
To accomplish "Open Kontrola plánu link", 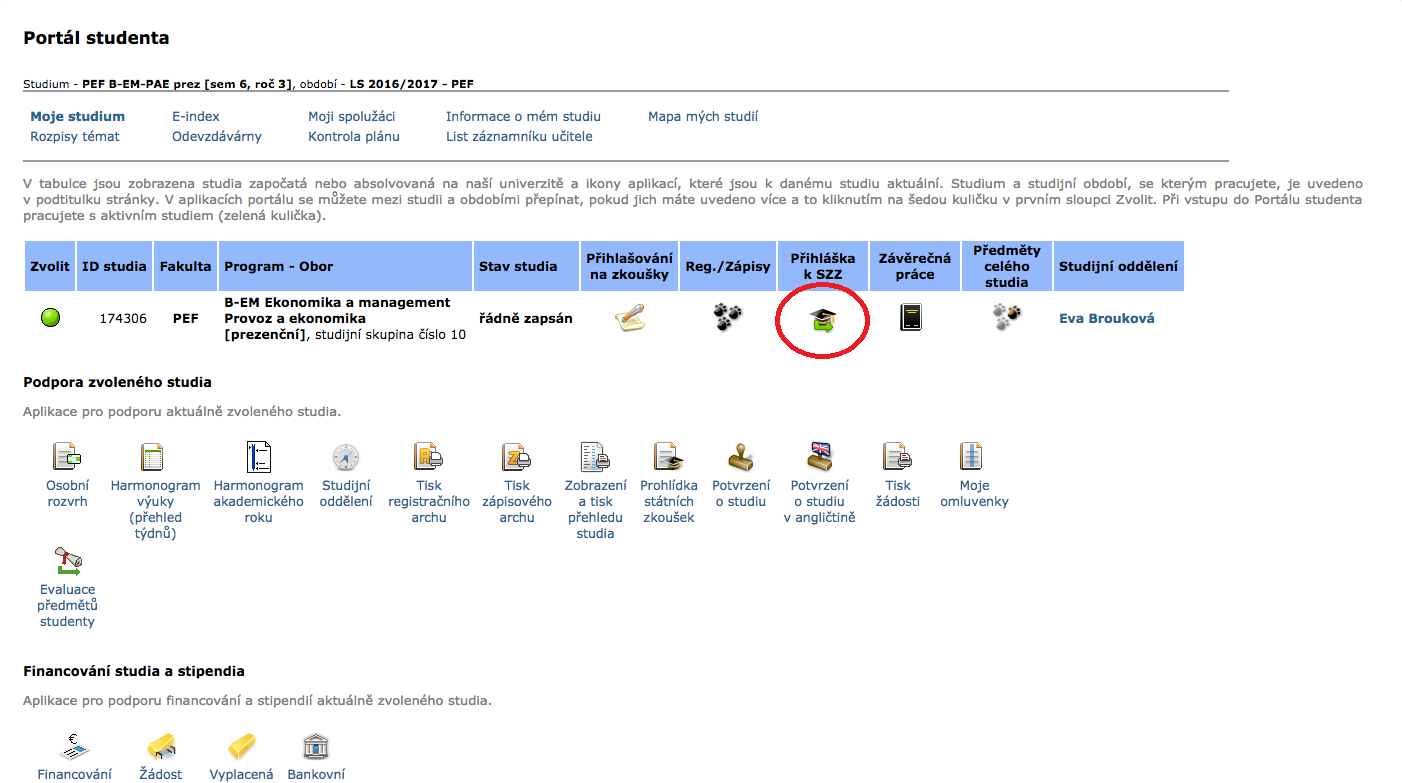I will point(354,136).
